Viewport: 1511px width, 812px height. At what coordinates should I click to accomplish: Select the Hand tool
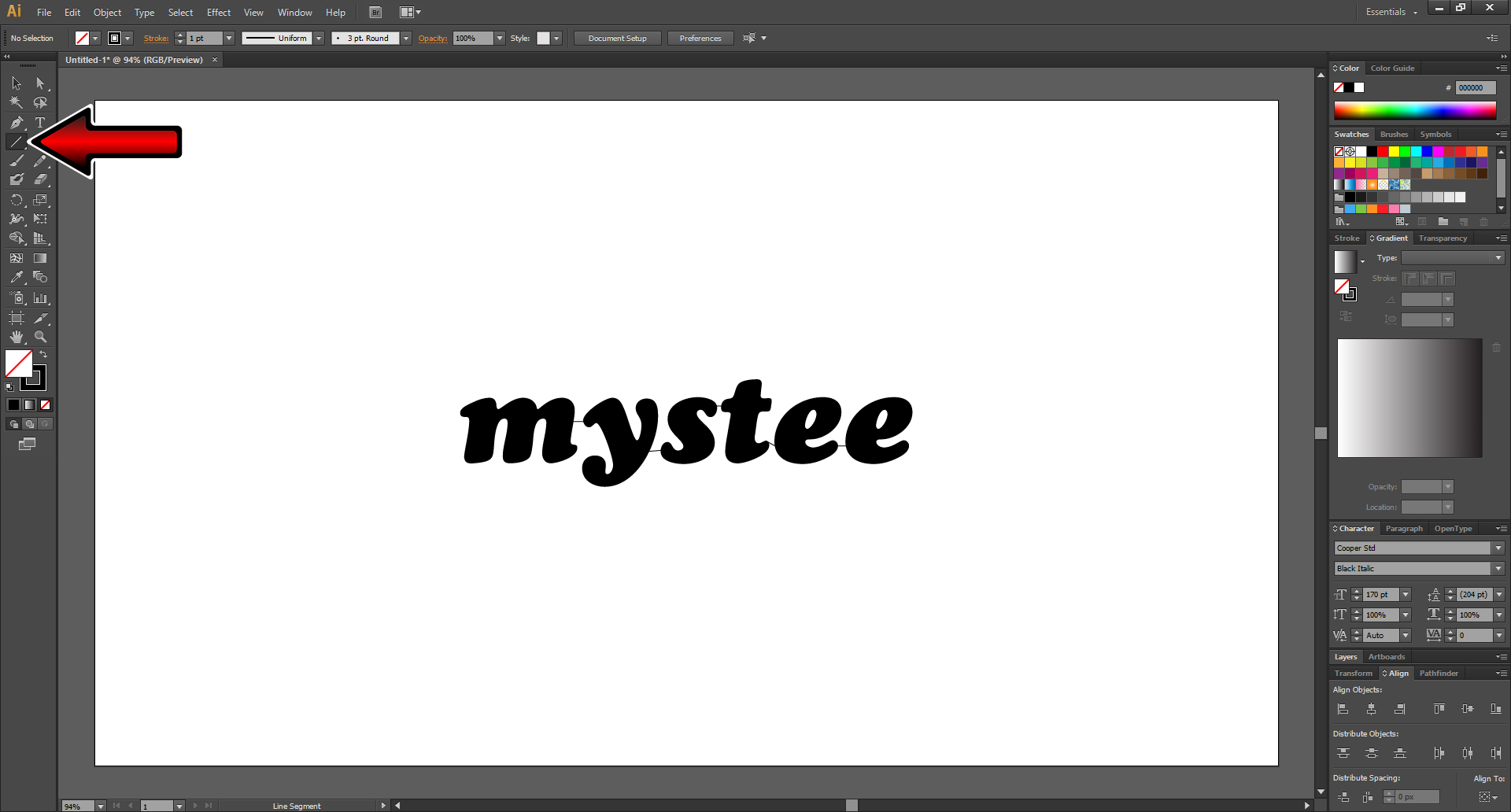(17, 337)
